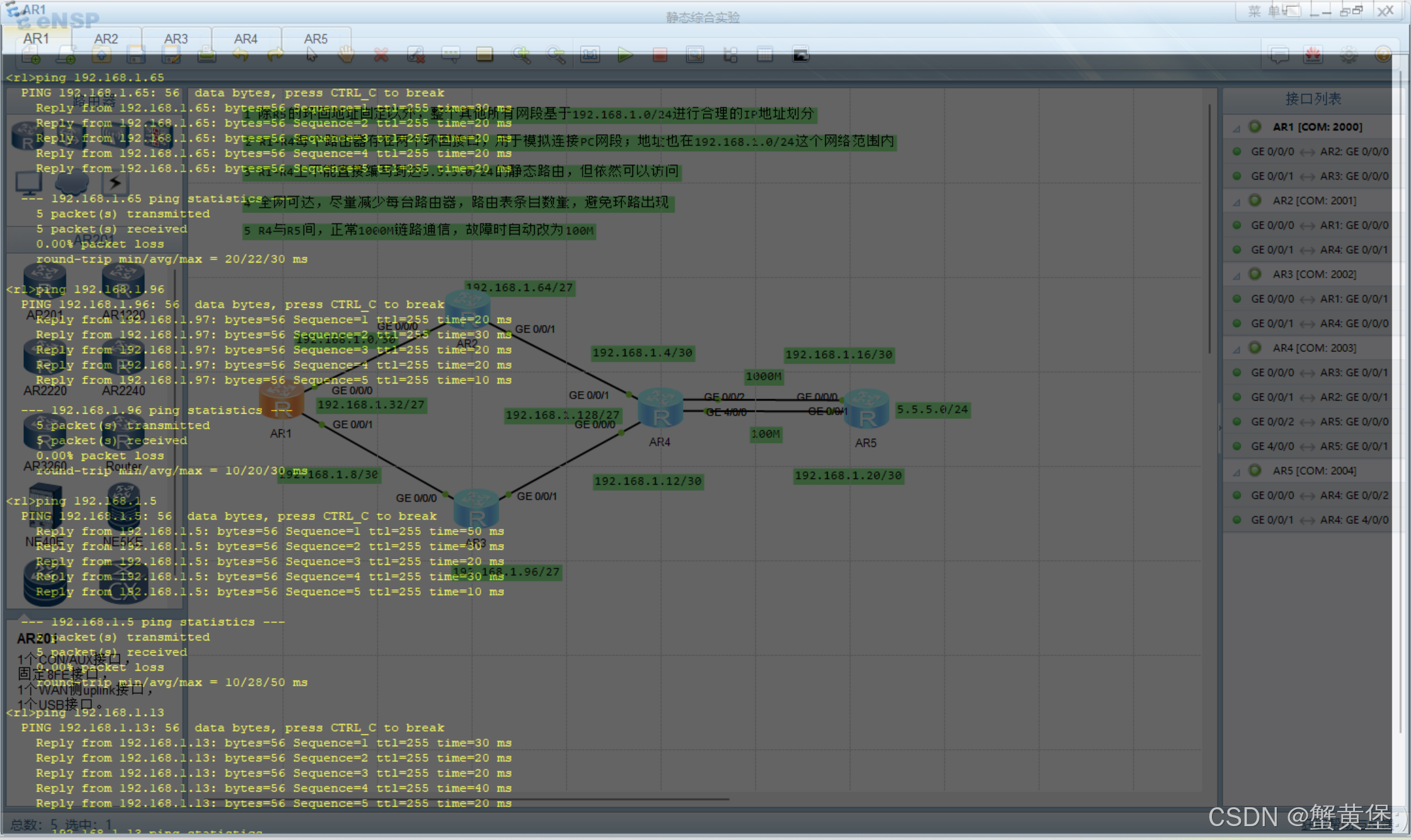Click the Huawei logo icon at top right

tap(1313, 55)
